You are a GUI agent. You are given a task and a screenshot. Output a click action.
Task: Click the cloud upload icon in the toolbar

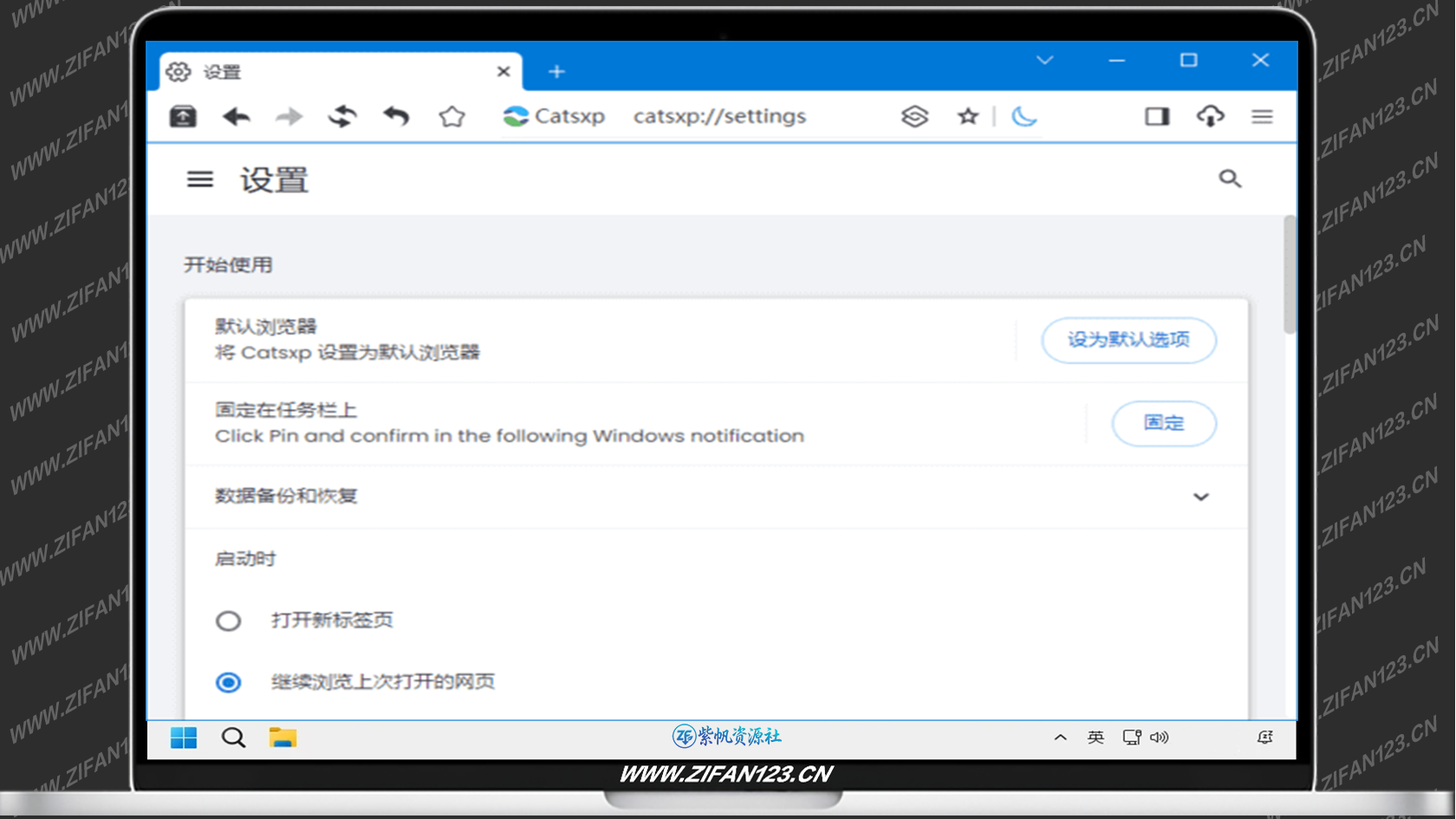click(x=1210, y=116)
